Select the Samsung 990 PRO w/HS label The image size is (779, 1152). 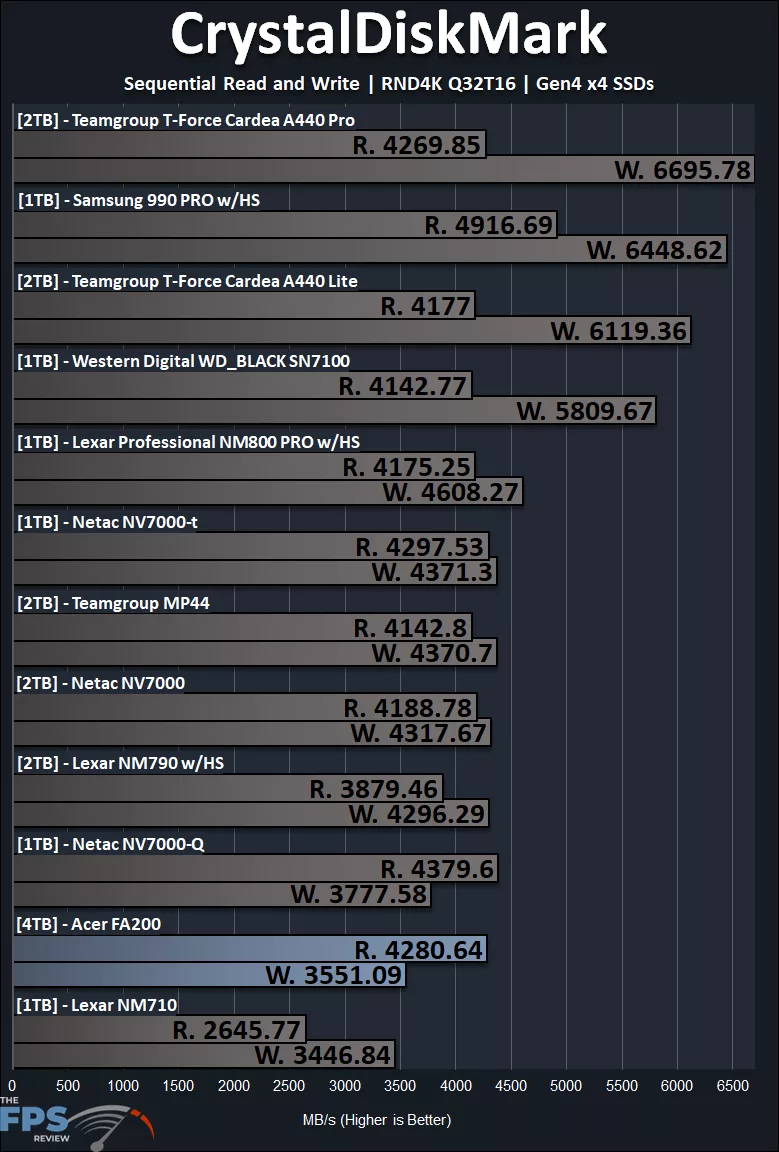[x=139, y=201]
